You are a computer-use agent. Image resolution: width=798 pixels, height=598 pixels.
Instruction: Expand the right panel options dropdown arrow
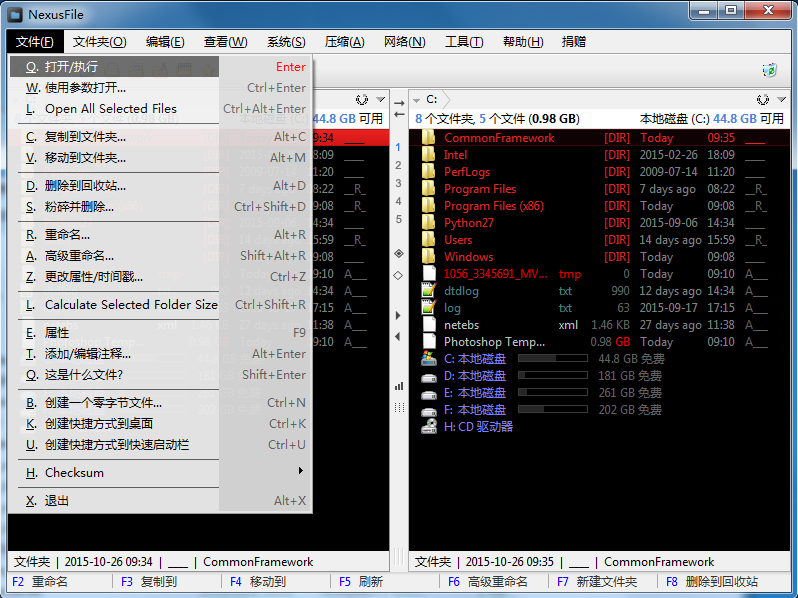click(x=782, y=99)
